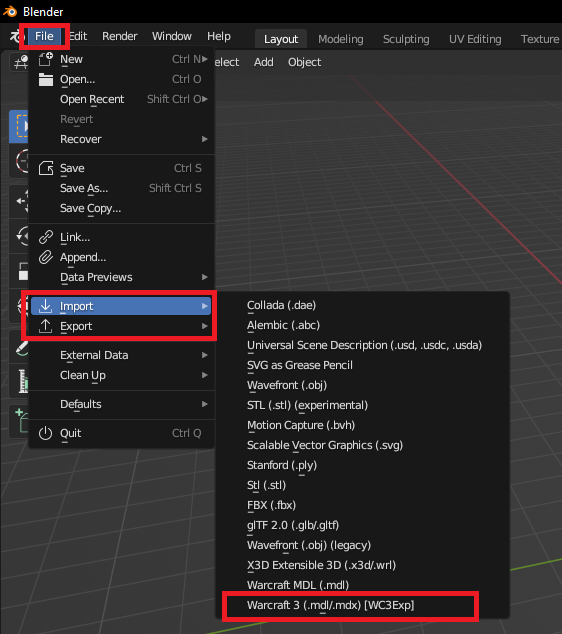Expand the Clean Up submenu
The height and width of the screenshot is (634, 562).
point(121,375)
